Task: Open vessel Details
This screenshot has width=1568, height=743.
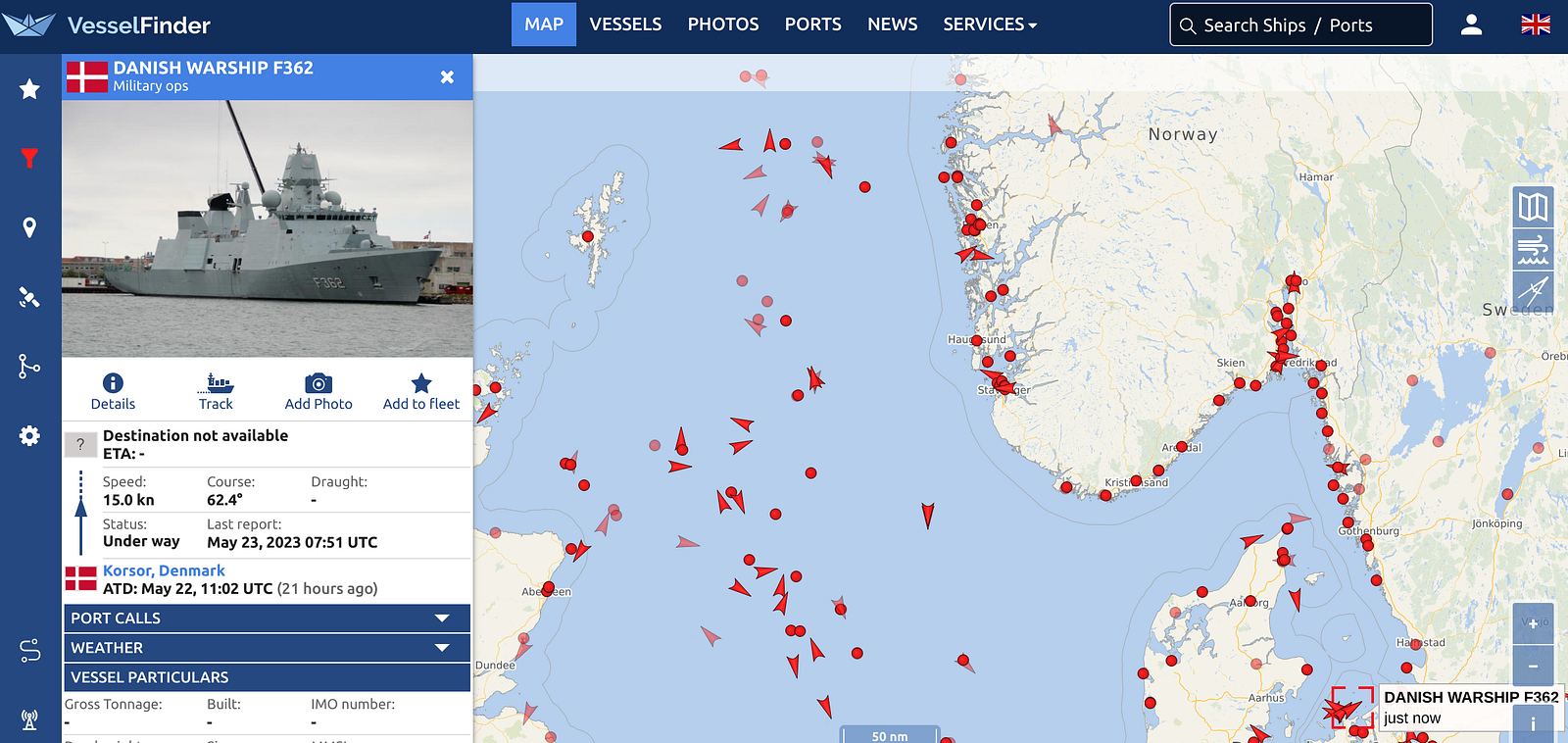Action: (x=113, y=392)
